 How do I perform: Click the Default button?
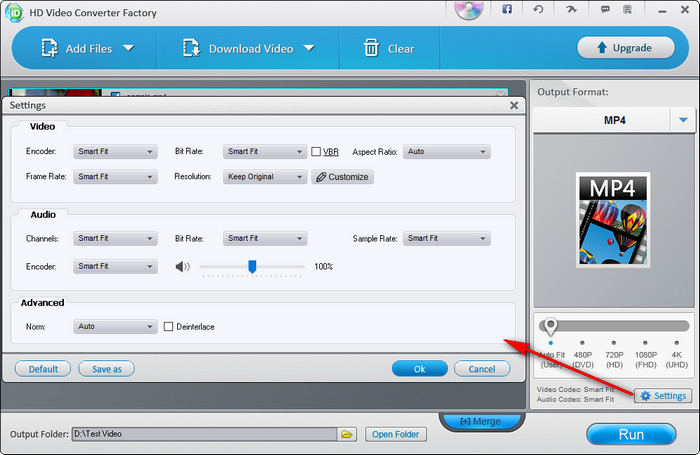click(x=43, y=369)
